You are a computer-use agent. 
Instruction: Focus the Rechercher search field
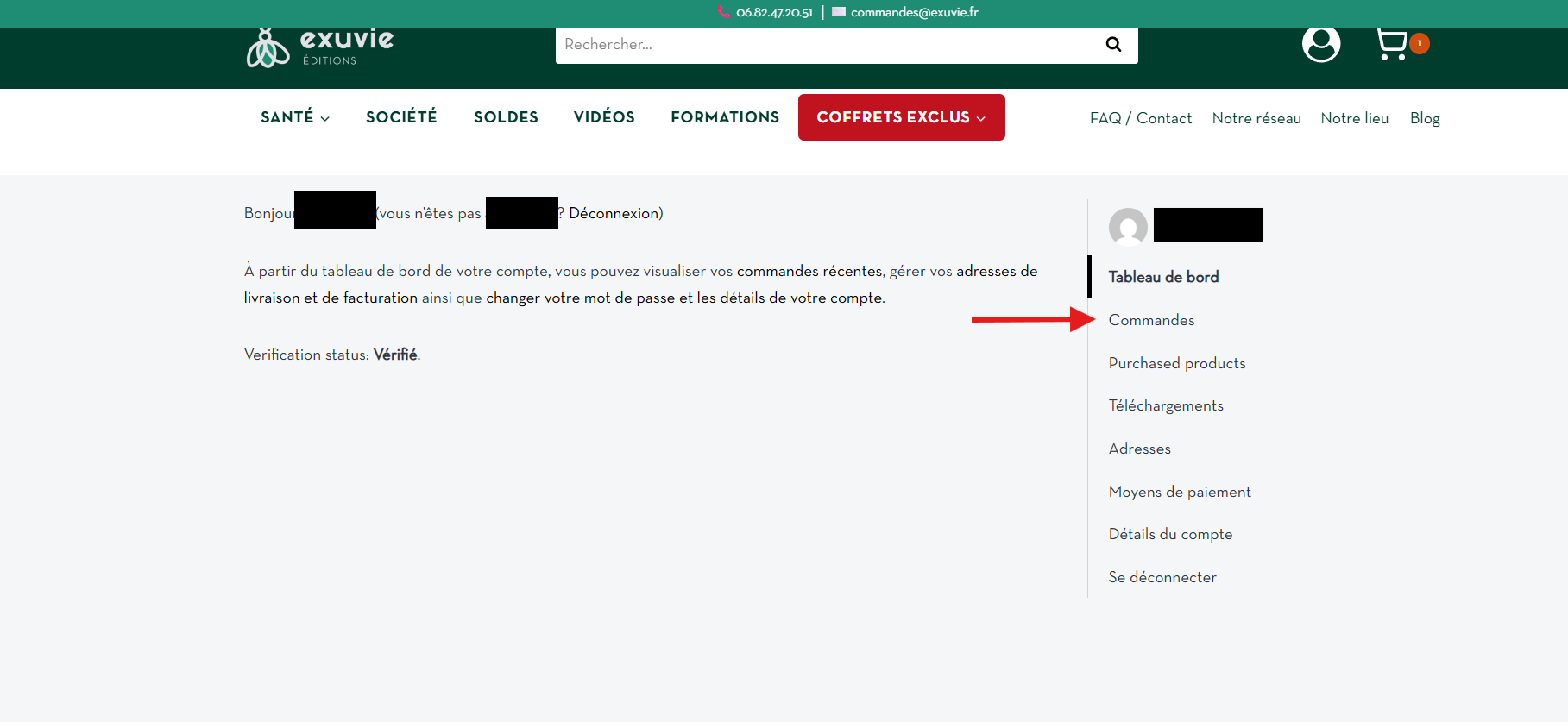(x=820, y=44)
